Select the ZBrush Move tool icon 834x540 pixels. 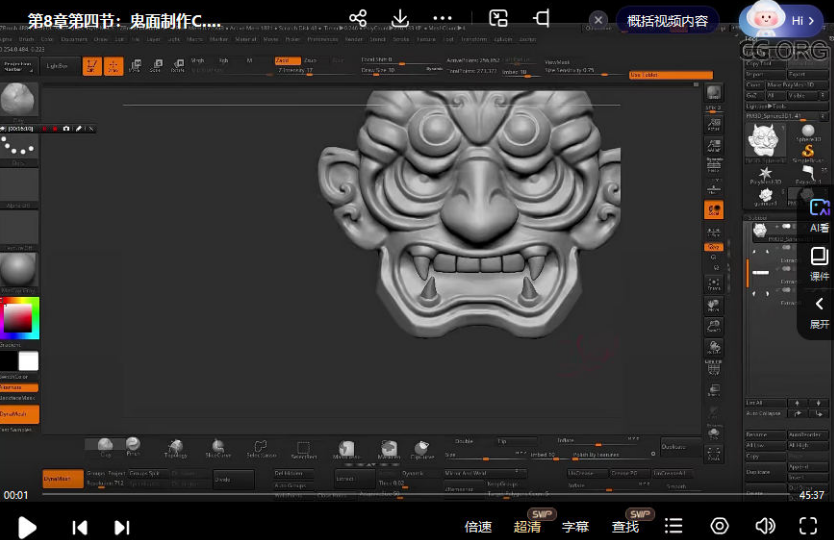coord(135,66)
